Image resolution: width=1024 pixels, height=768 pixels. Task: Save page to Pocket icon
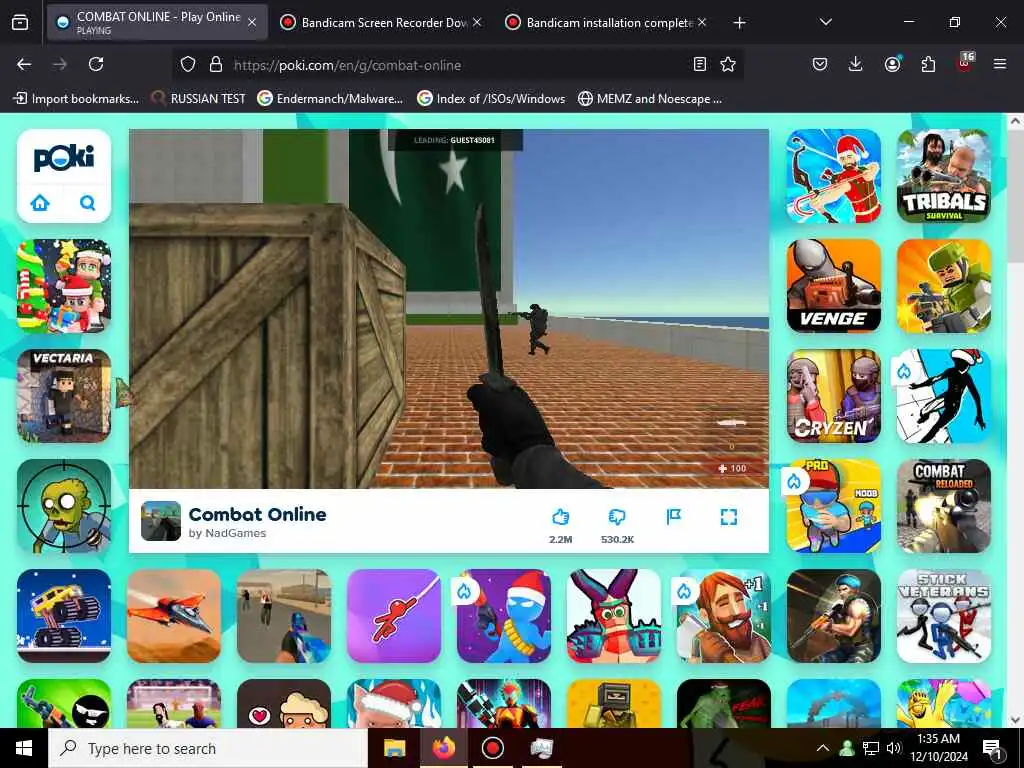click(x=820, y=64)
